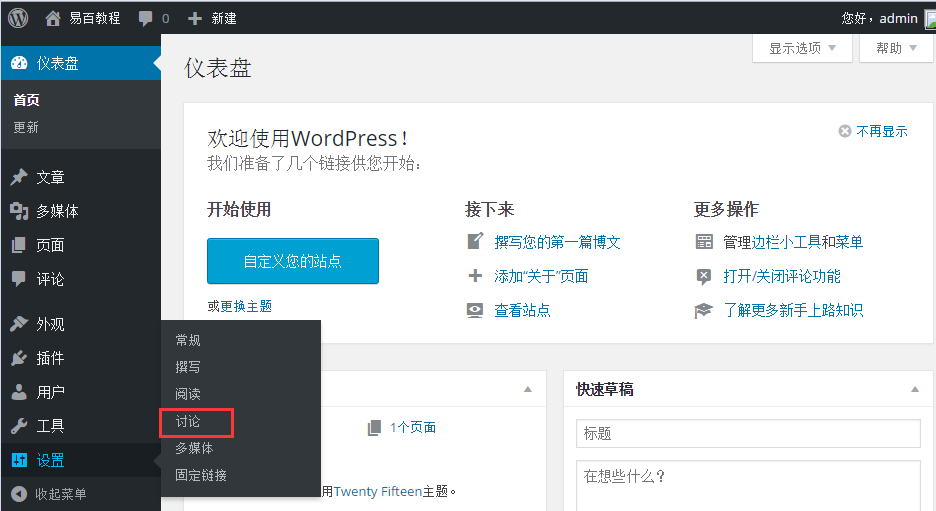Open the Twenty Fifteen theme link
Image resolution: width=936 pixels, height=511 pixels.
tap(378, 491)
